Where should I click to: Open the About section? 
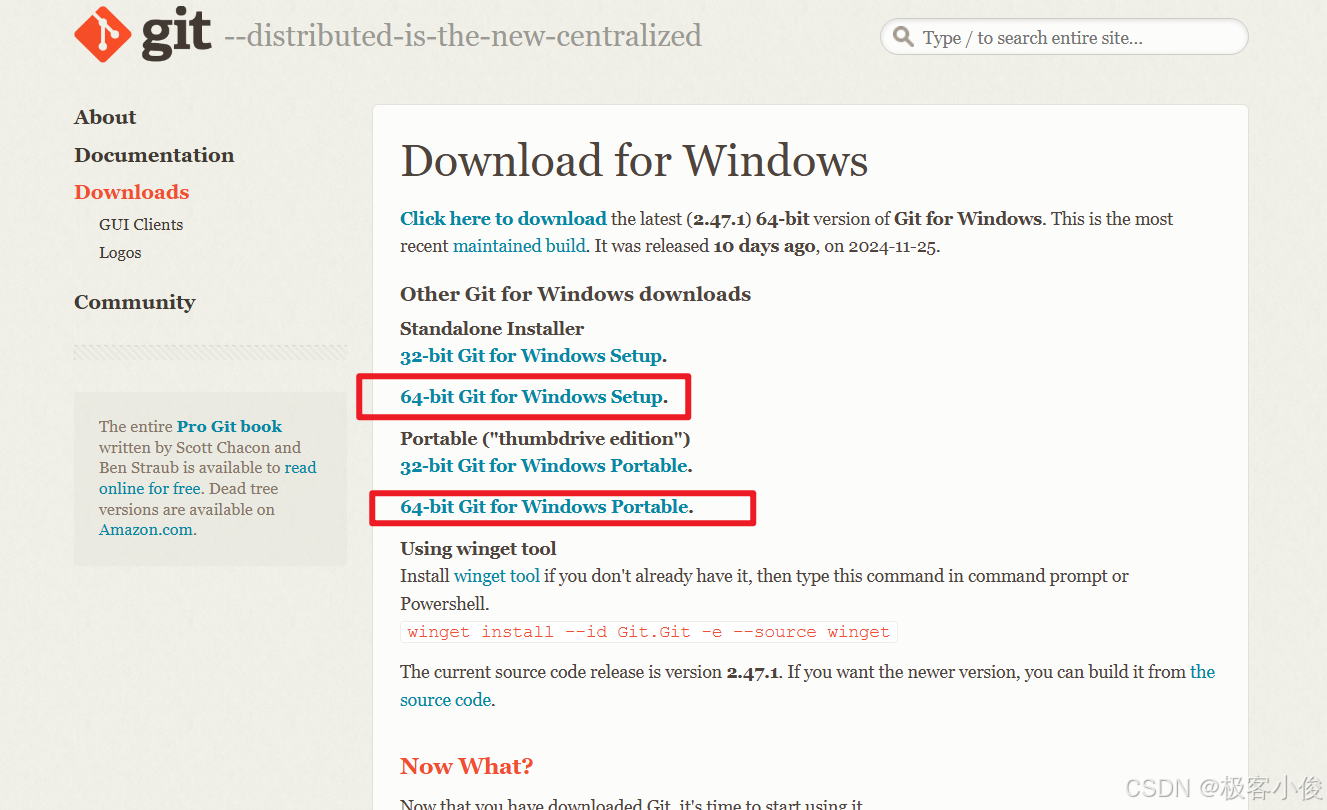click(x=105, y=117)
